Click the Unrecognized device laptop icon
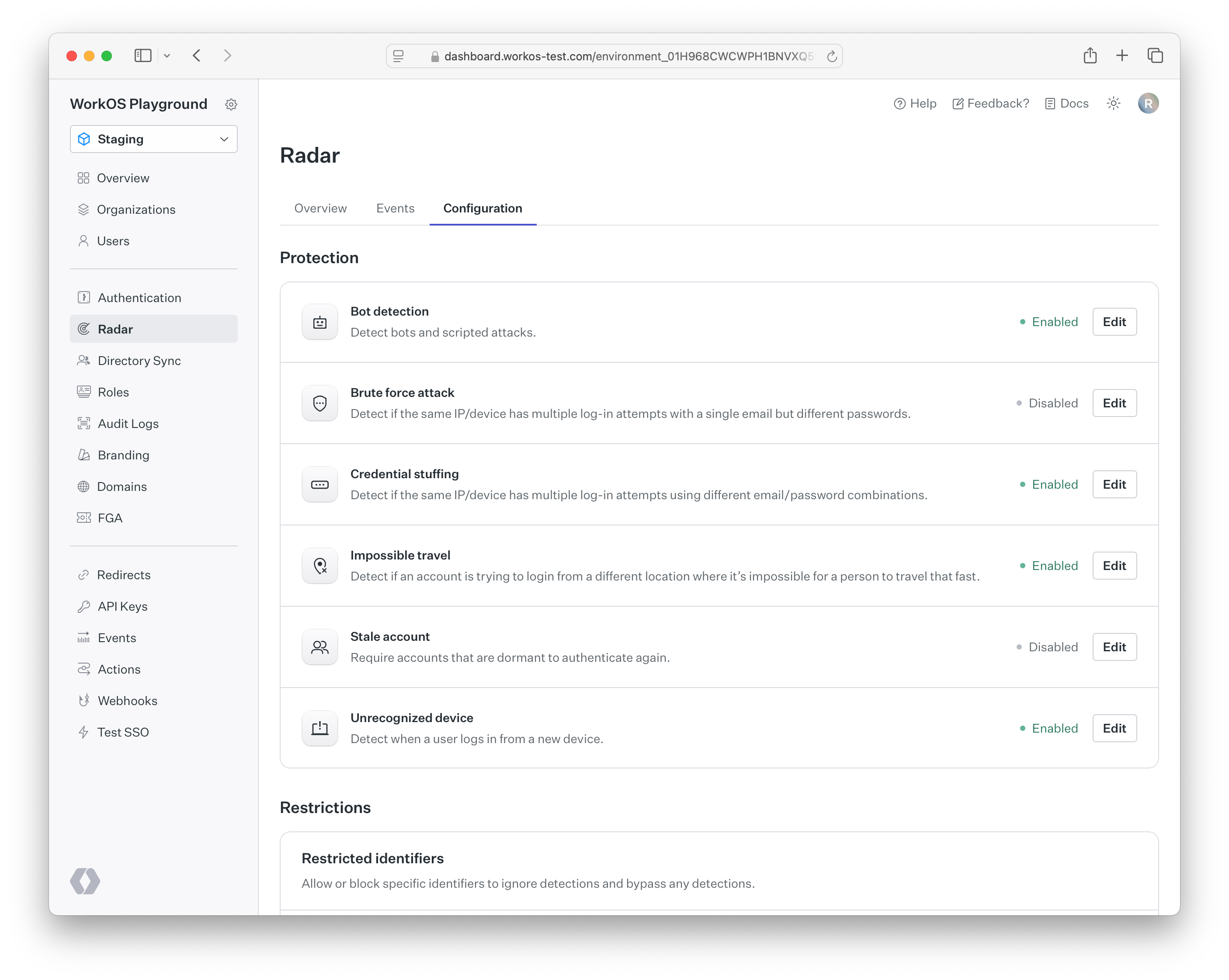 pos(320,728)
